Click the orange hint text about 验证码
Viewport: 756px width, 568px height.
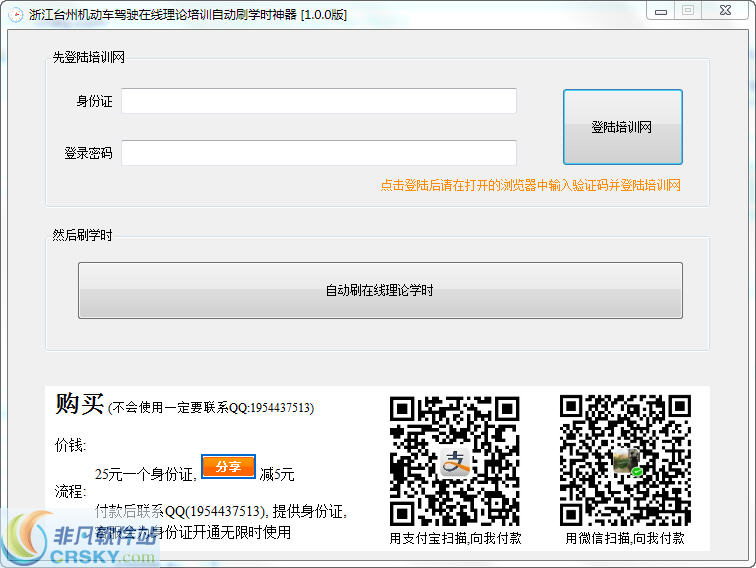(x=530, y=185)
